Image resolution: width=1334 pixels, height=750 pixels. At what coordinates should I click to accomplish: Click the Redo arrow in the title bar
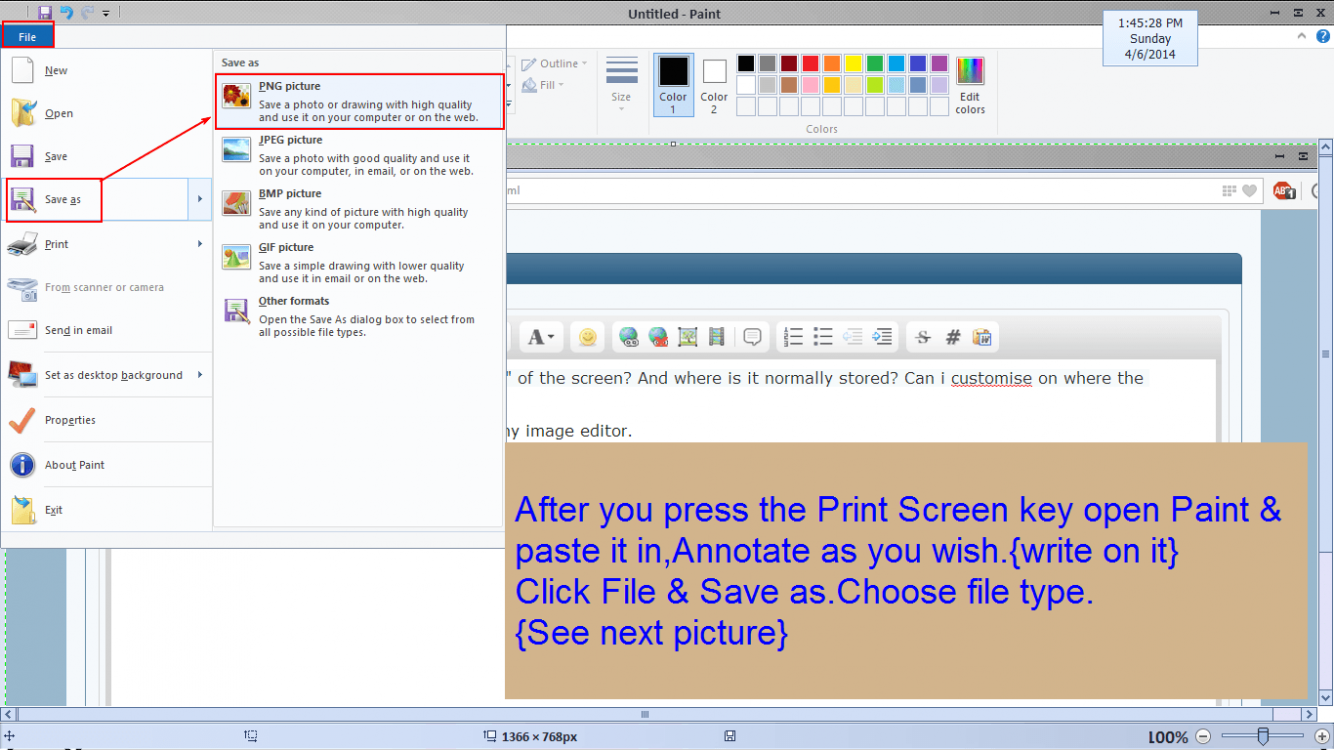pyautogui.click(x=87, y=13)
